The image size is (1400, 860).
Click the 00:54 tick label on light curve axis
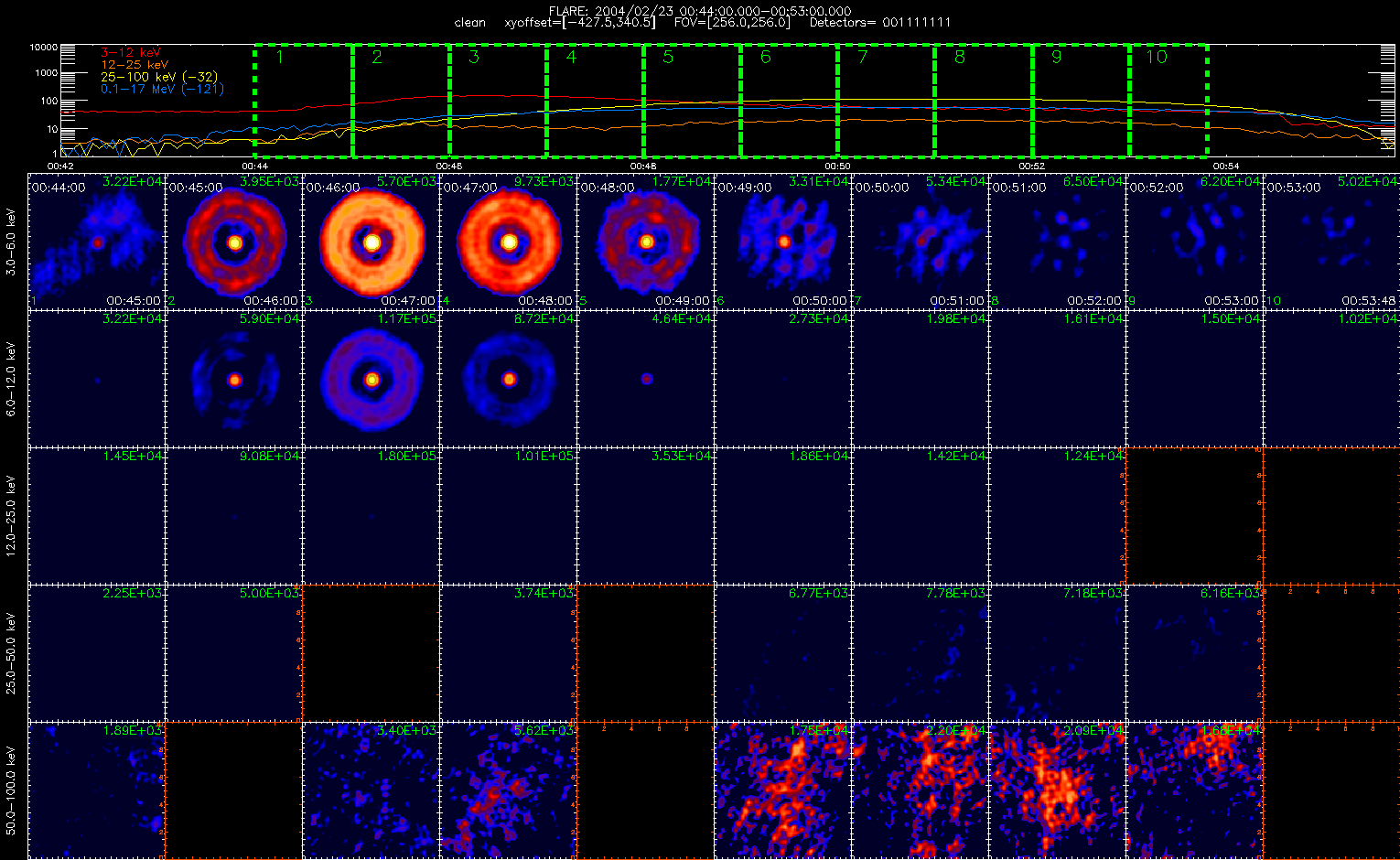(1225, 166)
